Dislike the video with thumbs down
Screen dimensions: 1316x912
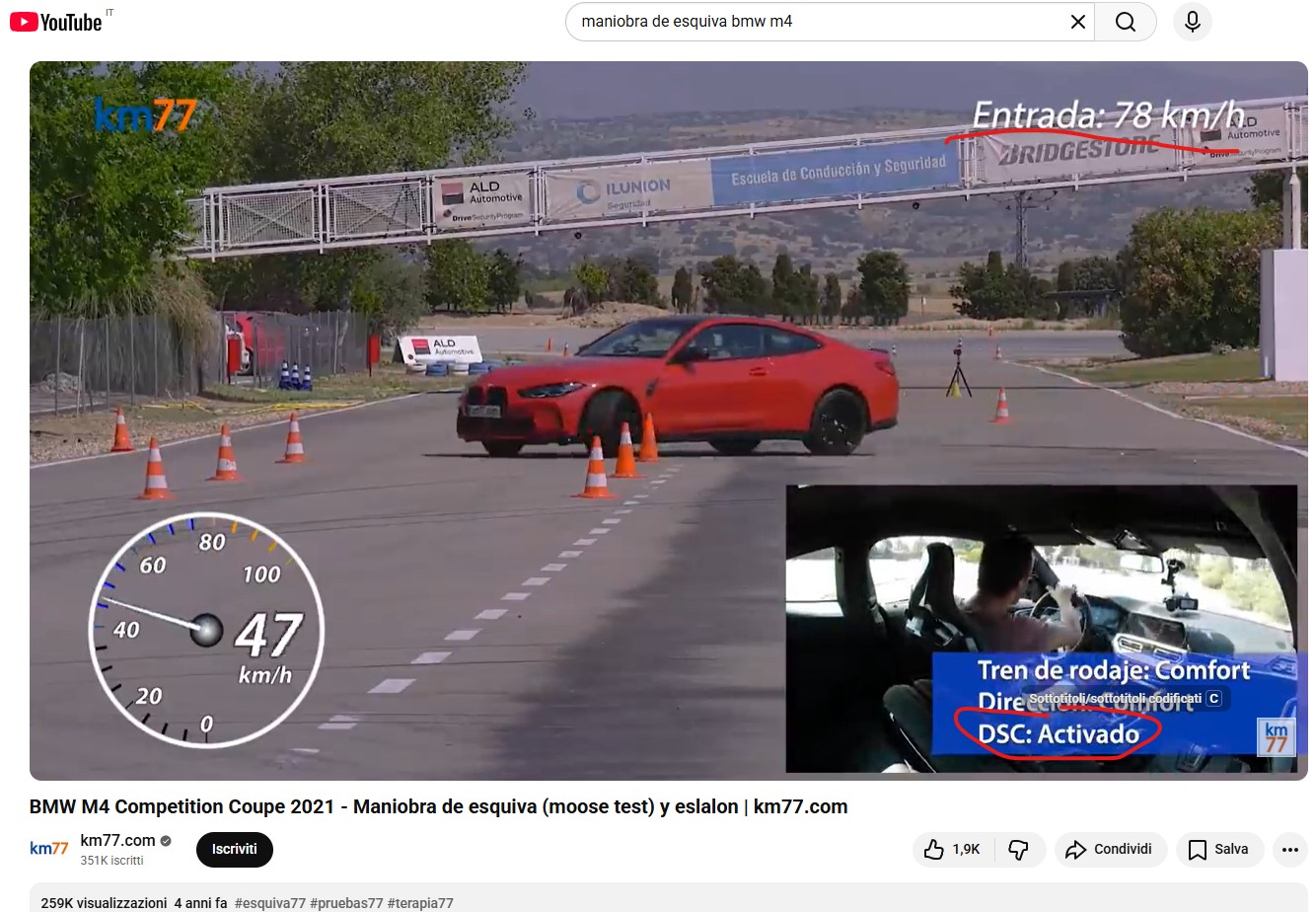pyautogui.click(x=1019, y=849)
